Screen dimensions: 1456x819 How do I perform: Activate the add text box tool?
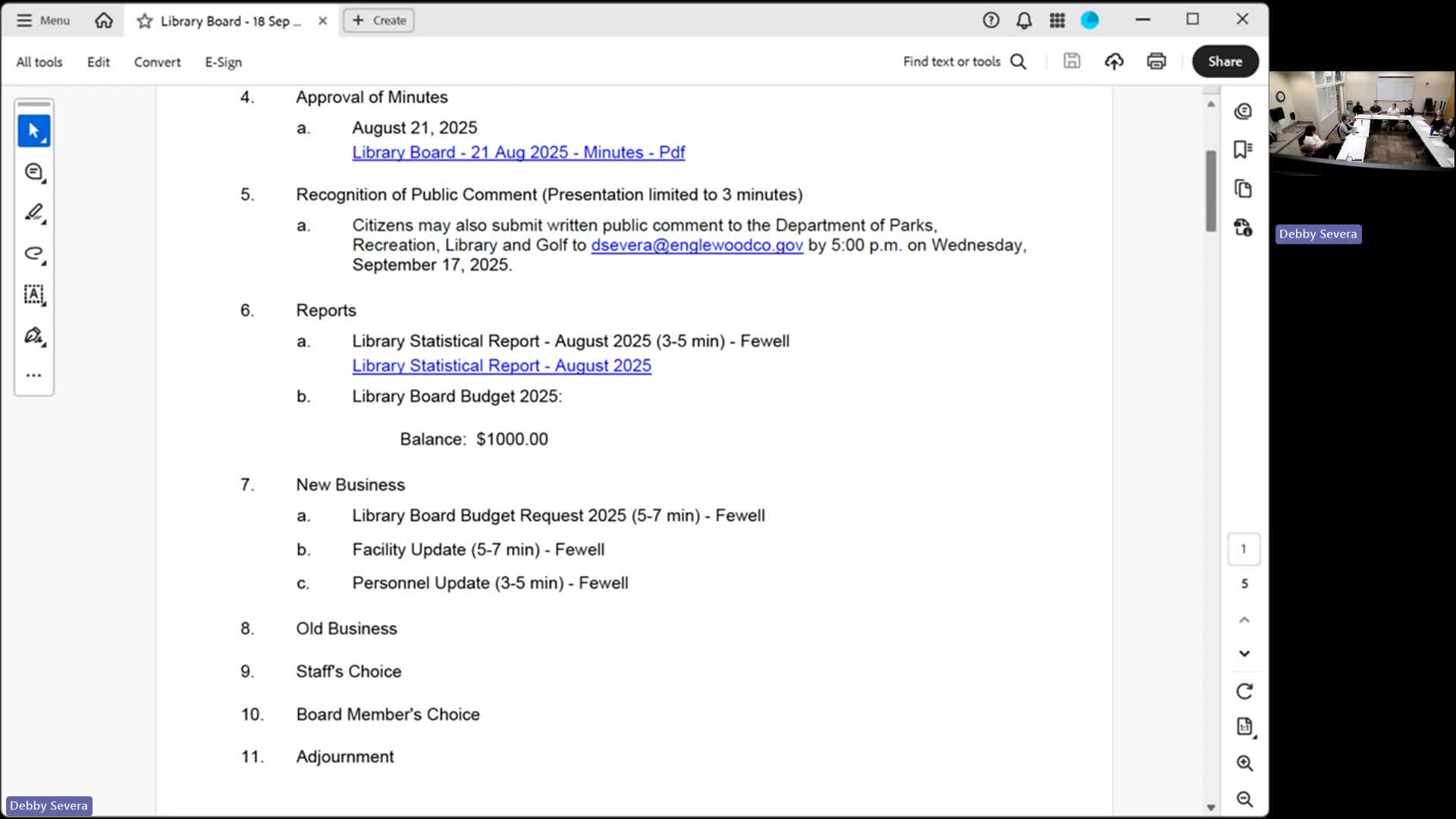click(33, 294)
